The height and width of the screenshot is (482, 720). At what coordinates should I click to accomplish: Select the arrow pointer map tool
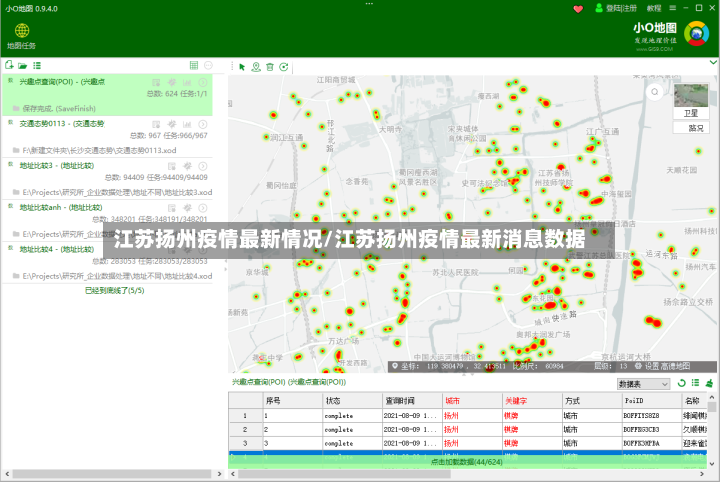tap(242, 67)
